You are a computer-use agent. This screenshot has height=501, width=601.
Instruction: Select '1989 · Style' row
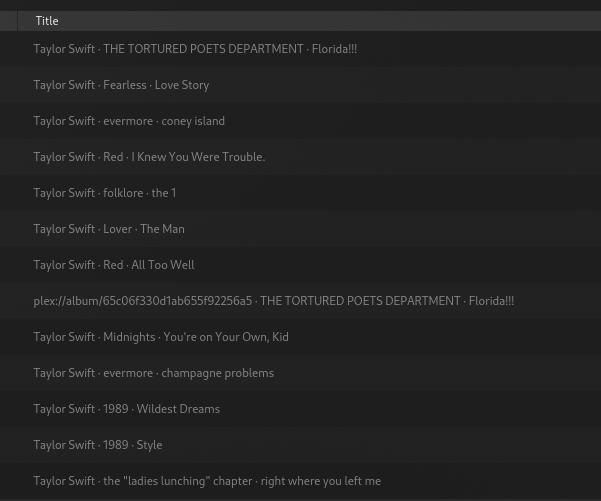(x=300, y=445)
